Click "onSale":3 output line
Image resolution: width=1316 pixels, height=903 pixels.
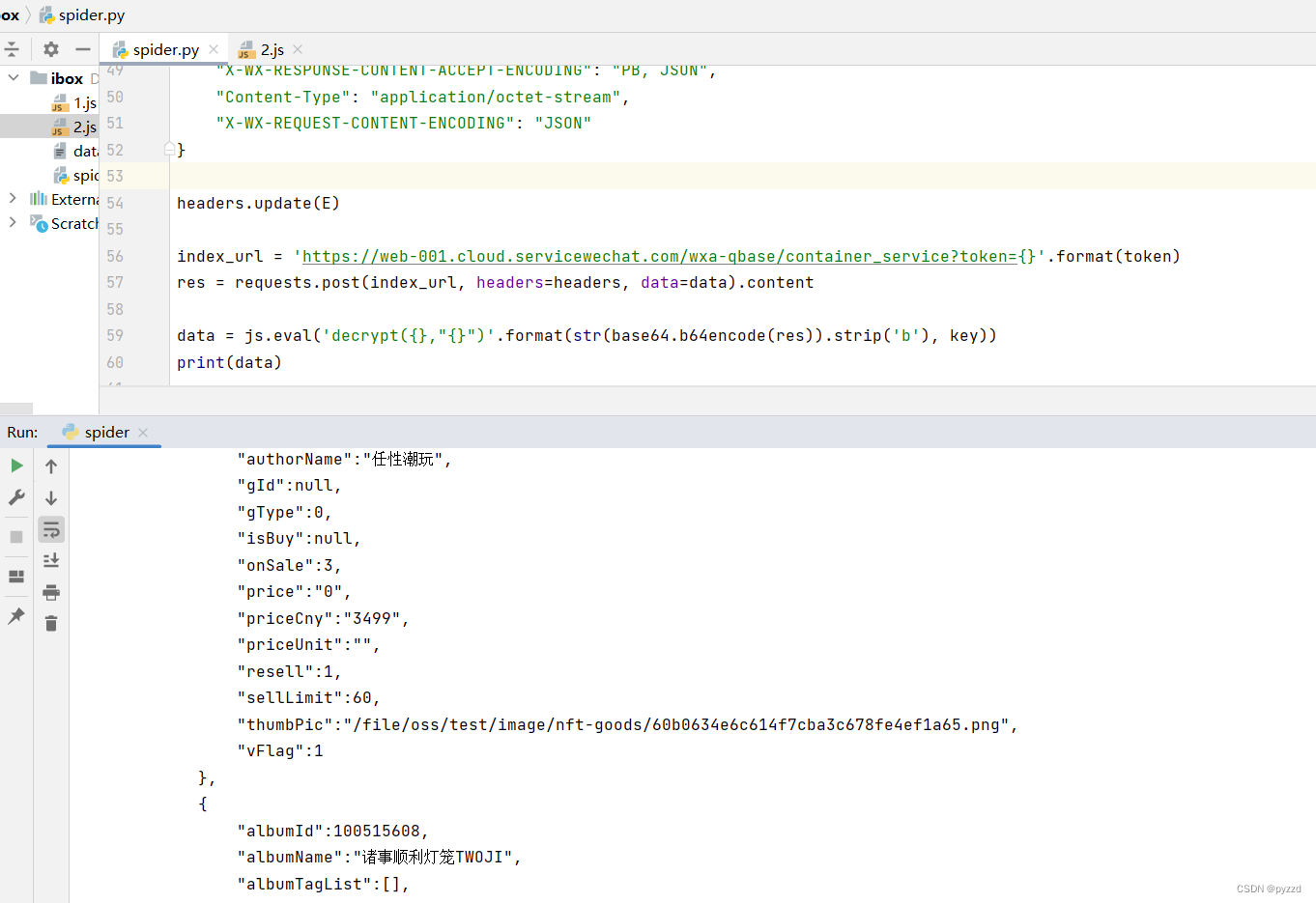click(x=289, y=565)
